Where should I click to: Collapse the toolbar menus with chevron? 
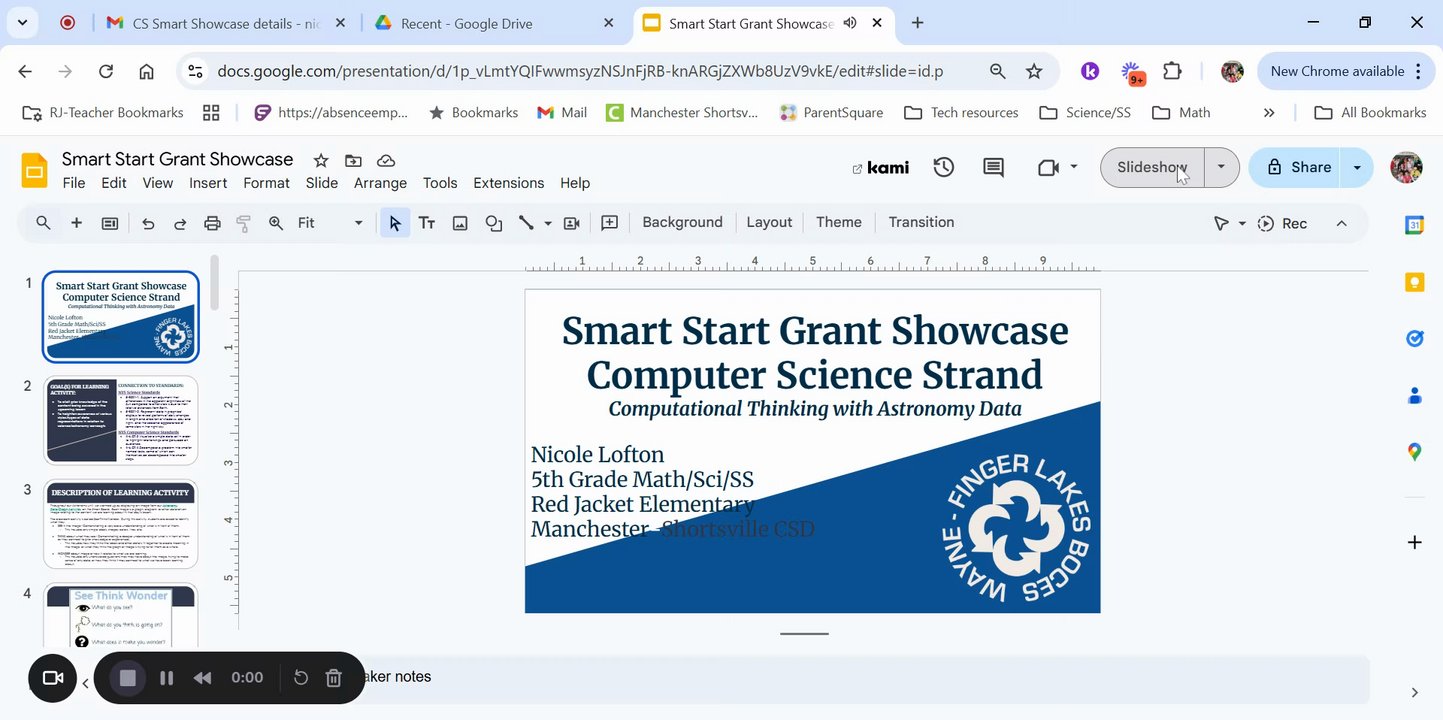[1342, 223]
